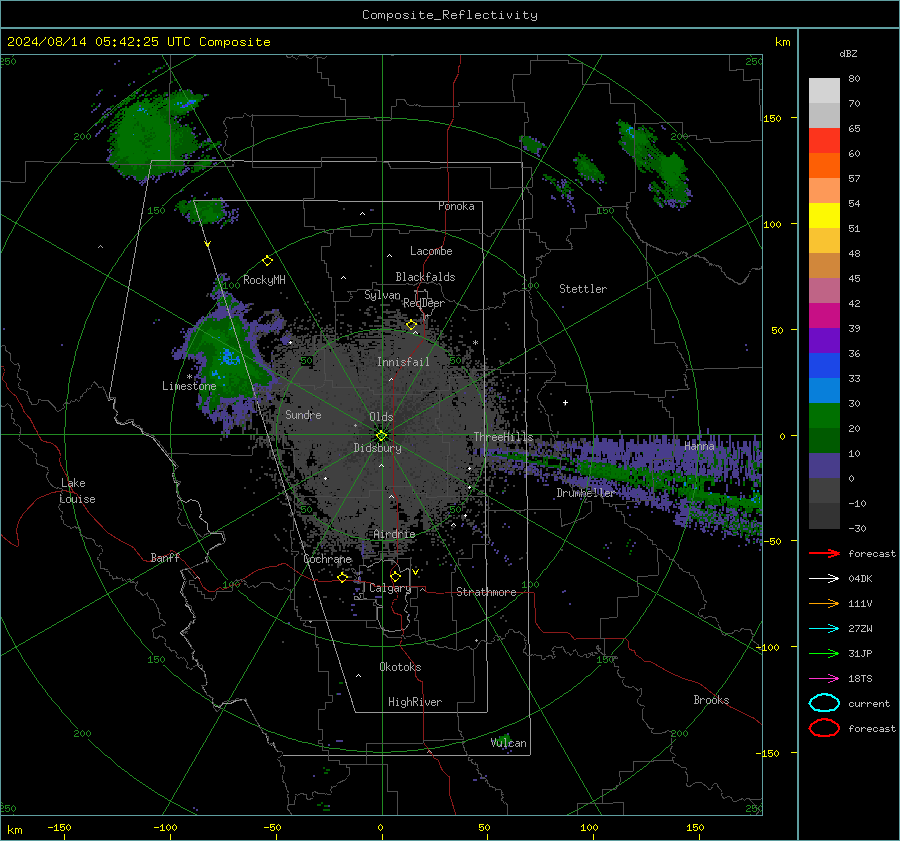Click the Didsbury map label
The width and height of the screenshot is (900, 841).
coord(377,448)
